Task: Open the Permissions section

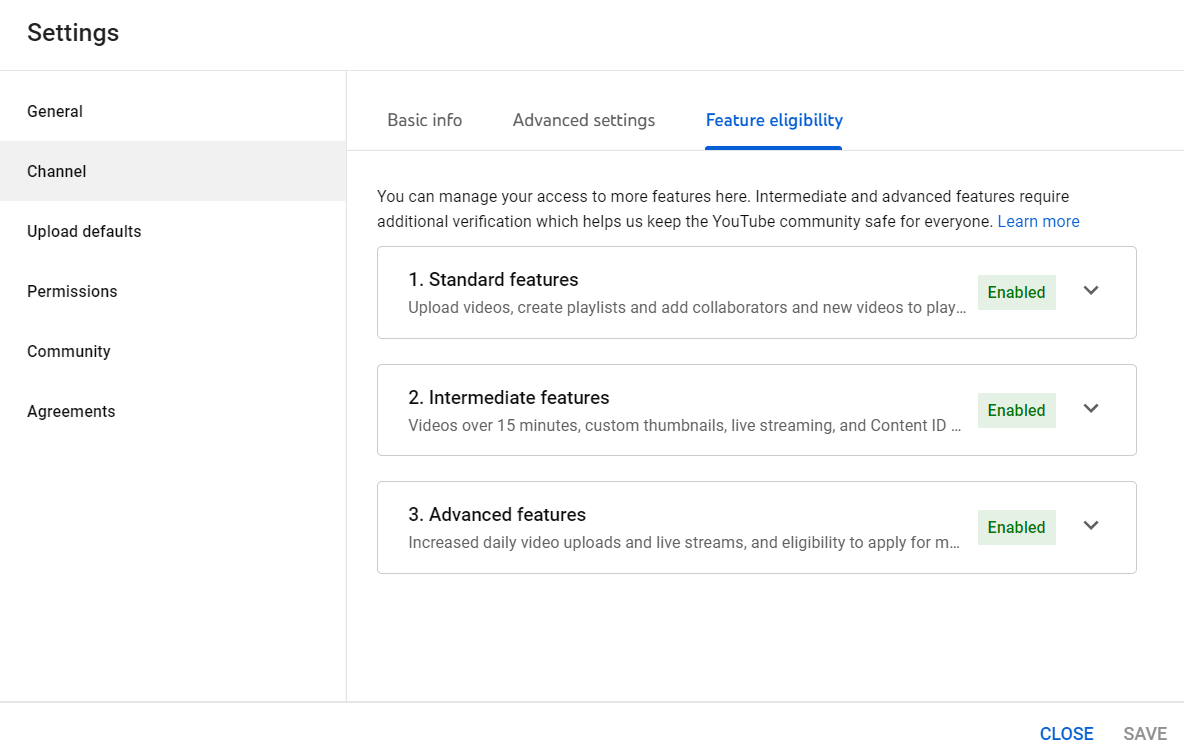Action: point(72,291)
